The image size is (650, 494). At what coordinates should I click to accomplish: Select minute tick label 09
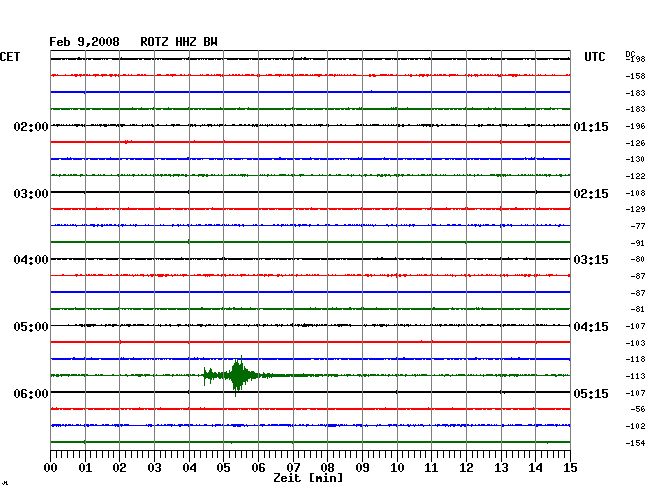(362, 468)
